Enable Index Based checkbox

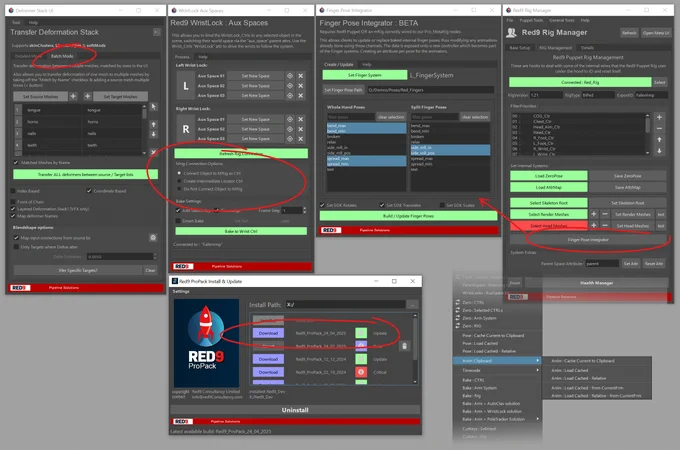pyautogui.click(x=13, y=191)
